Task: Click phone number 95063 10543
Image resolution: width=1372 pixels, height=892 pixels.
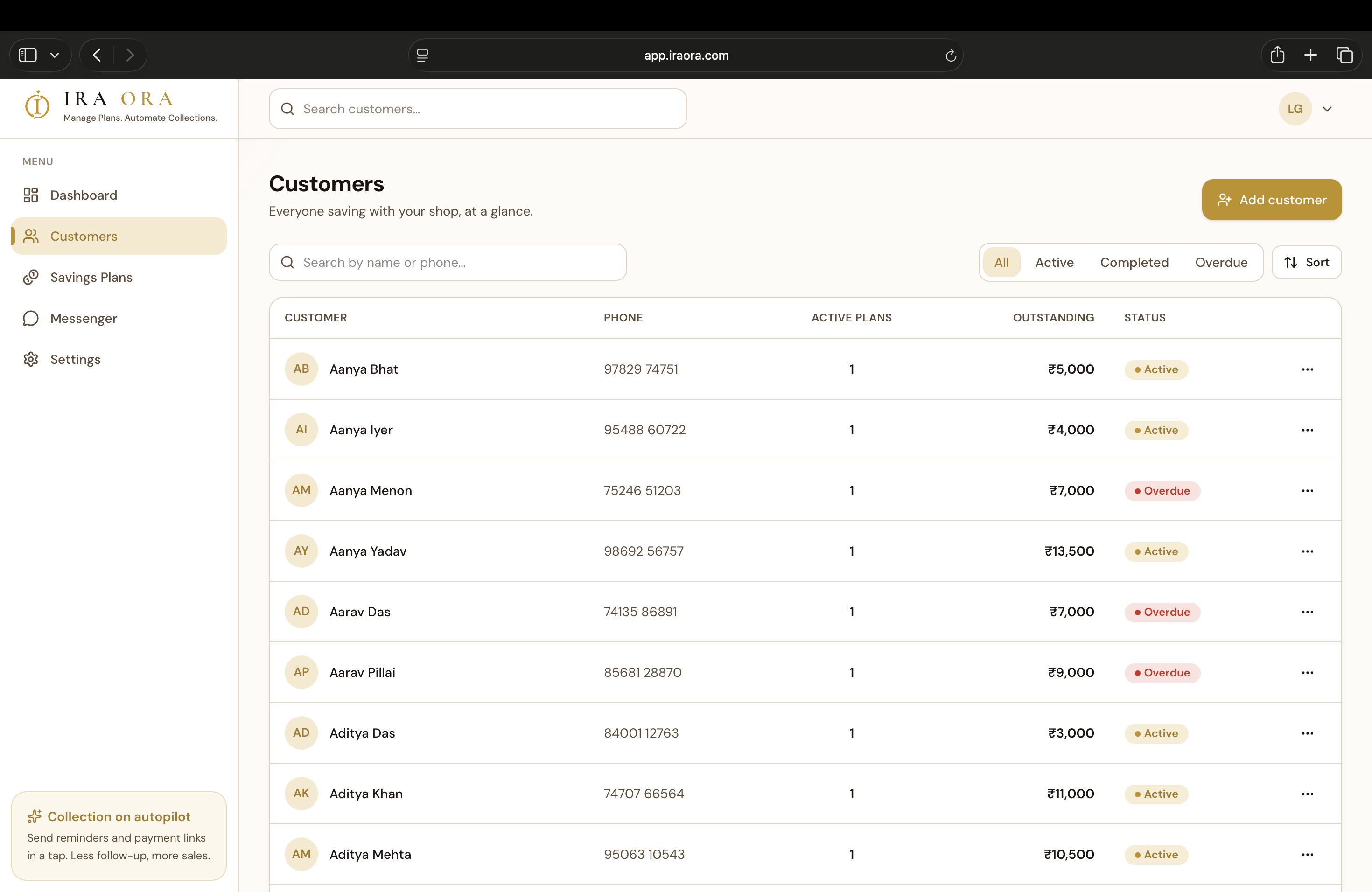Action: tap(644, 855)
